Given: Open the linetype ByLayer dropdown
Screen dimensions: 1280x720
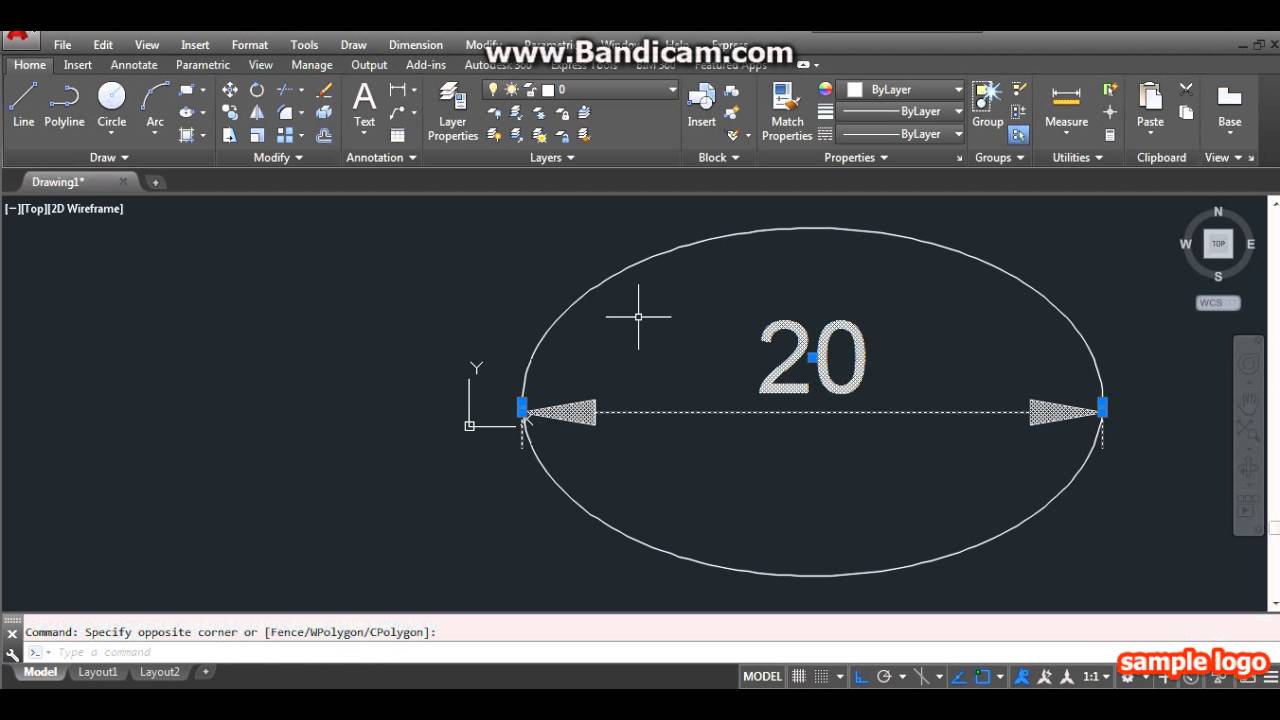Looking at the screenshot, I should click(x=900, y=134).
